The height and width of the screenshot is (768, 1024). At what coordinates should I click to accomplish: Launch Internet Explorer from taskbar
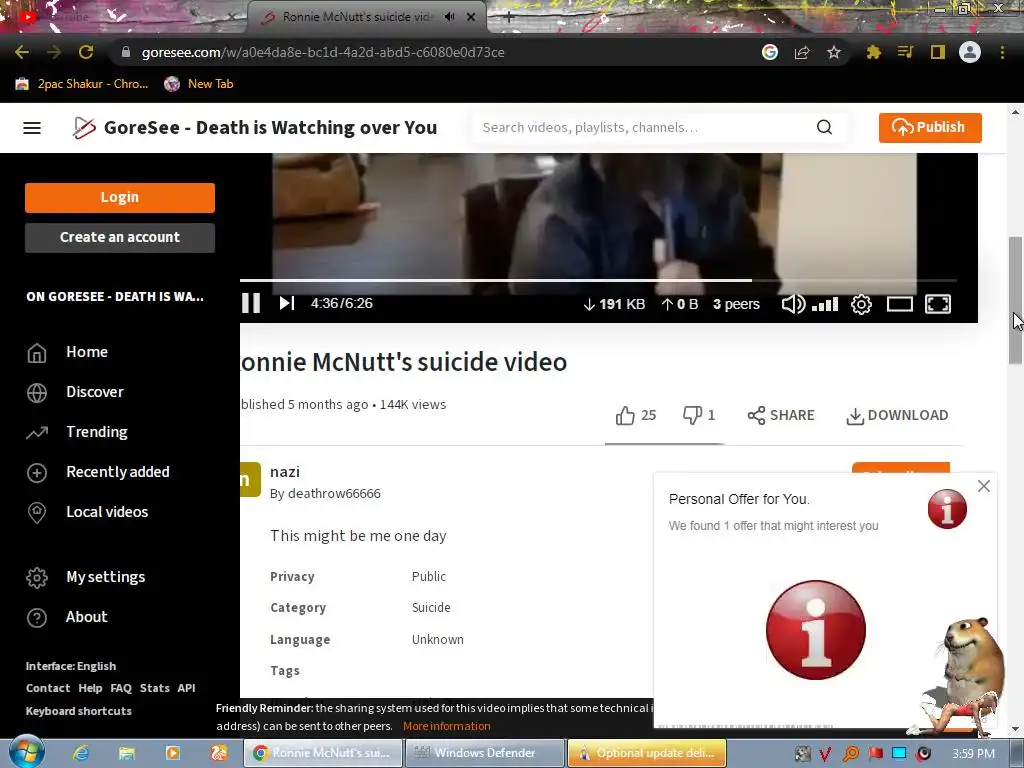tap(81, 753)
